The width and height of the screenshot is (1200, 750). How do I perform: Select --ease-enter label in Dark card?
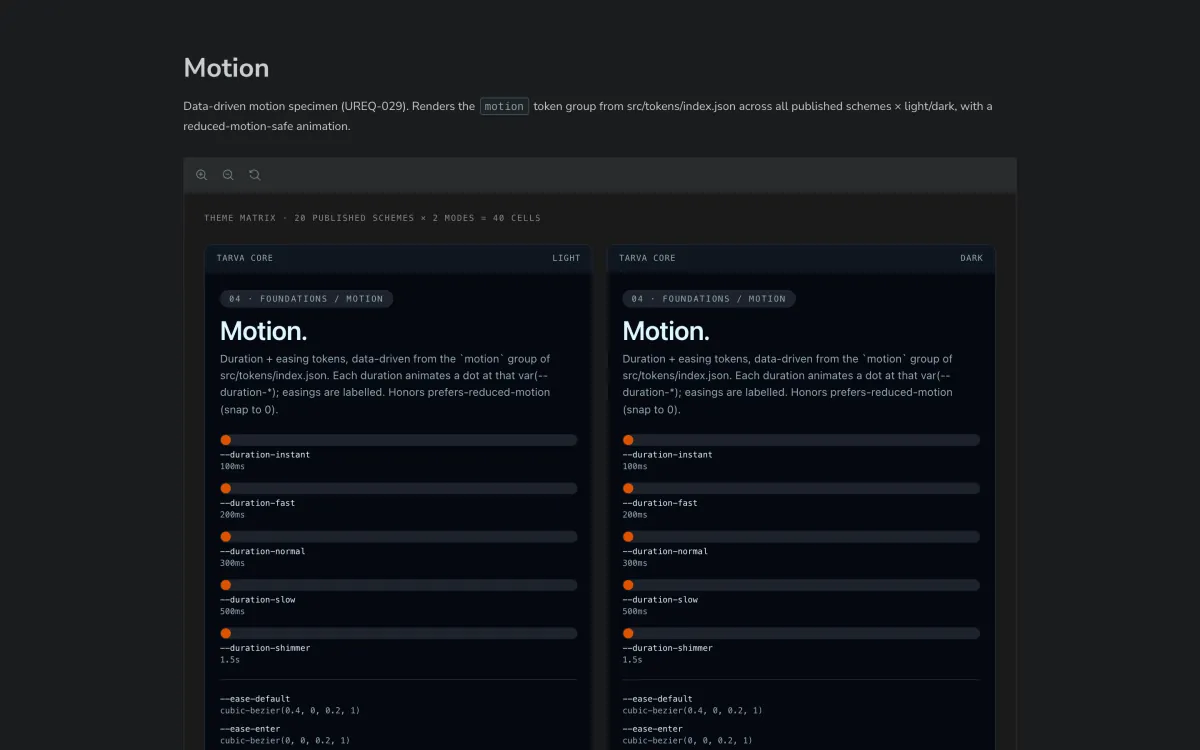click(653, 729)
